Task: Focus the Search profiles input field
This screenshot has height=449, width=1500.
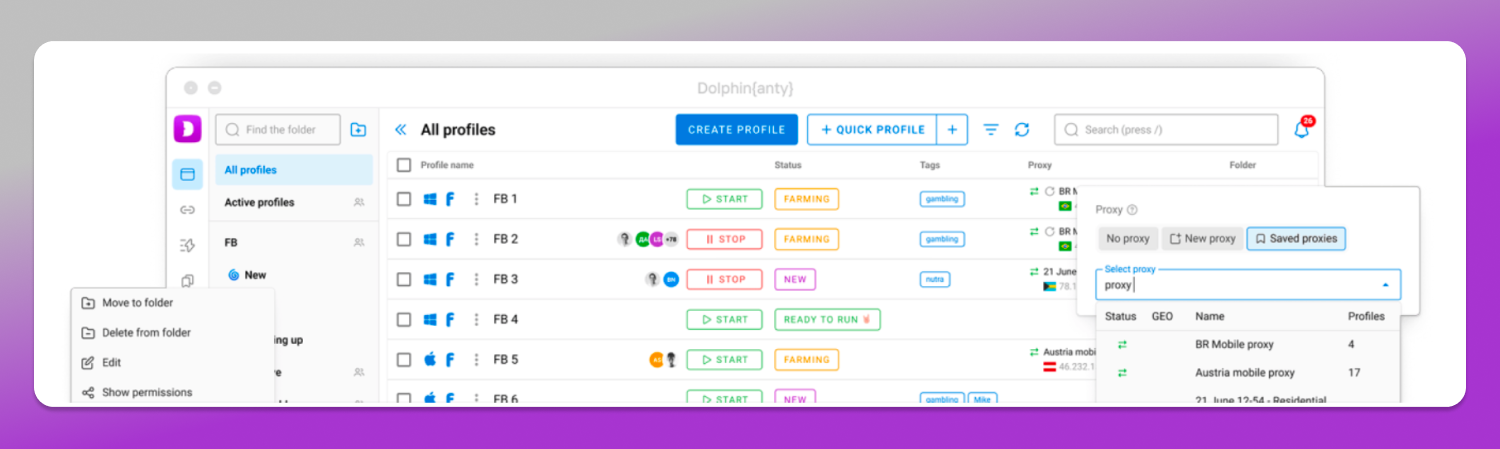Action: click(1166, 130)
